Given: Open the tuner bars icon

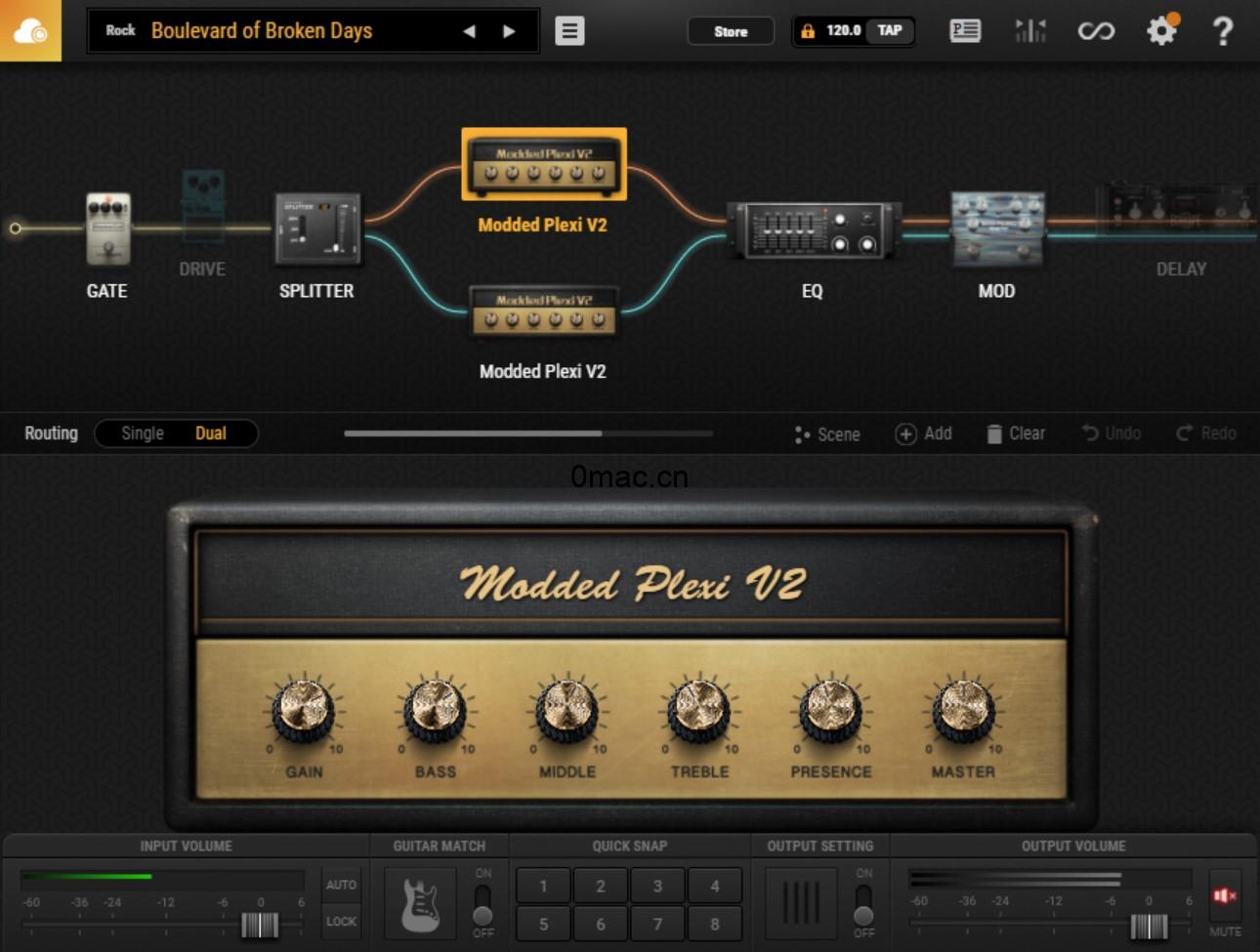Looking at the screenshot, I should click(x=1030, y=31).
